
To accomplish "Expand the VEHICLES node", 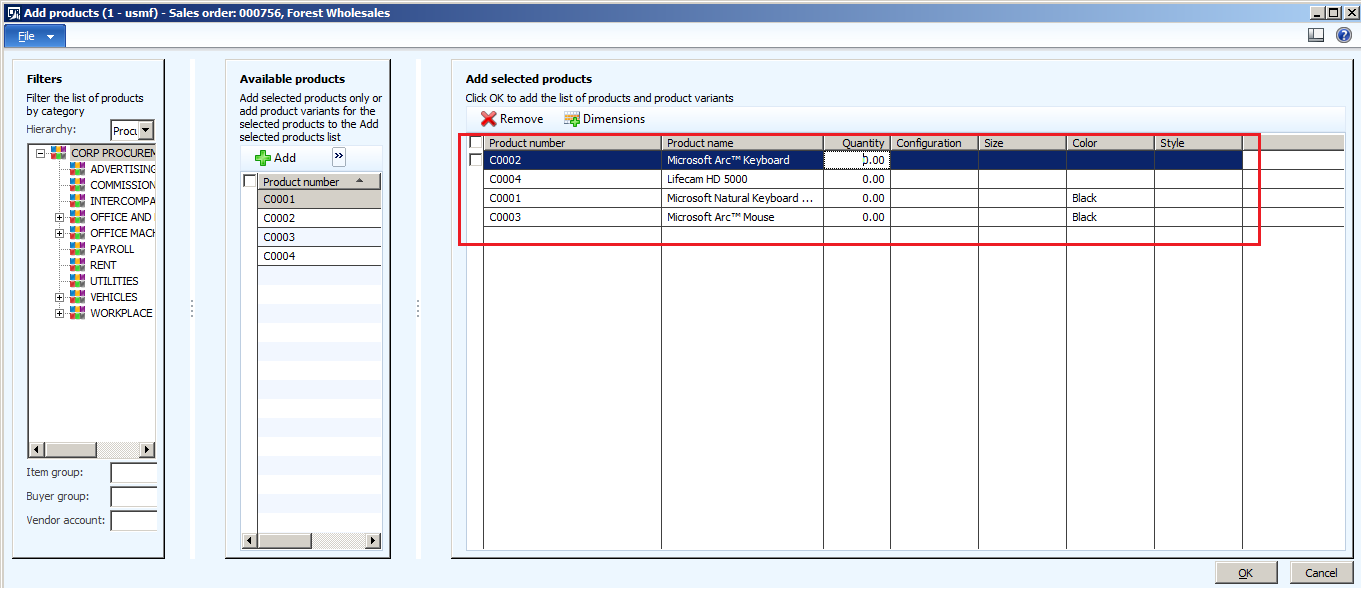I will point(59,297).
